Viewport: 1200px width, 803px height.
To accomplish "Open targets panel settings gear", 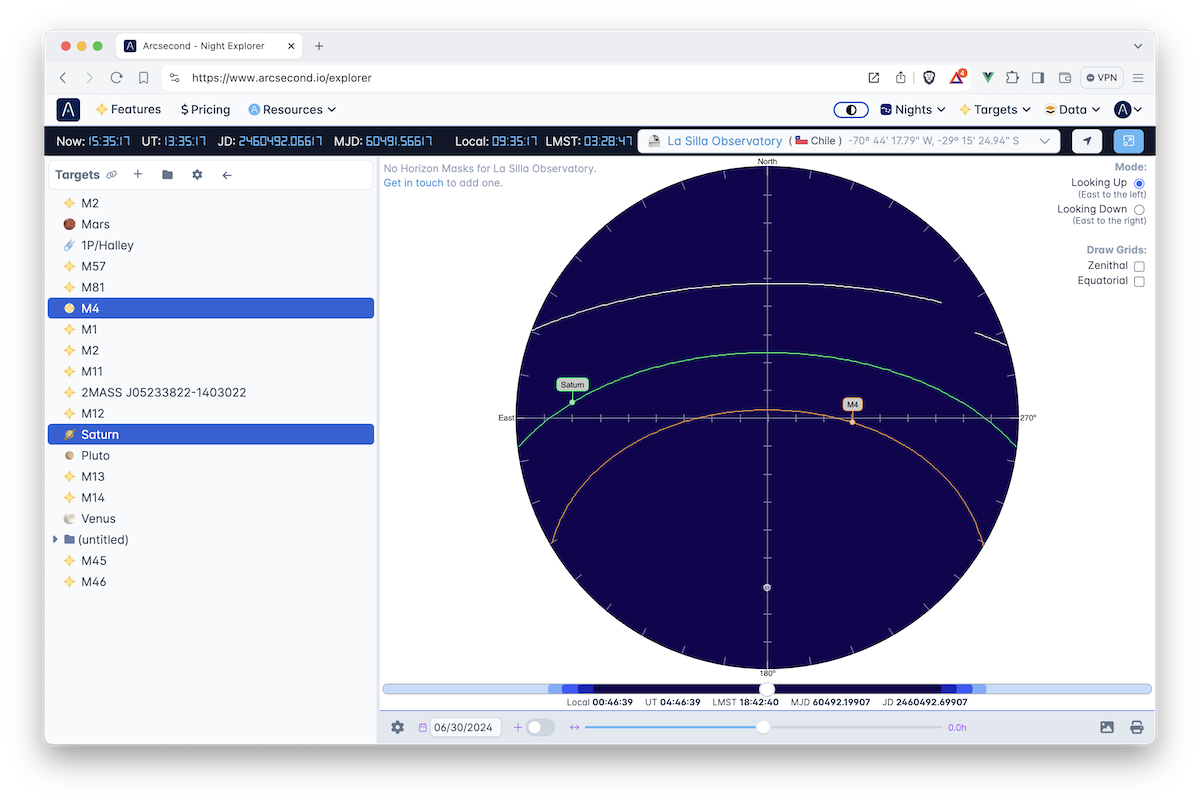I will point(197,175).
